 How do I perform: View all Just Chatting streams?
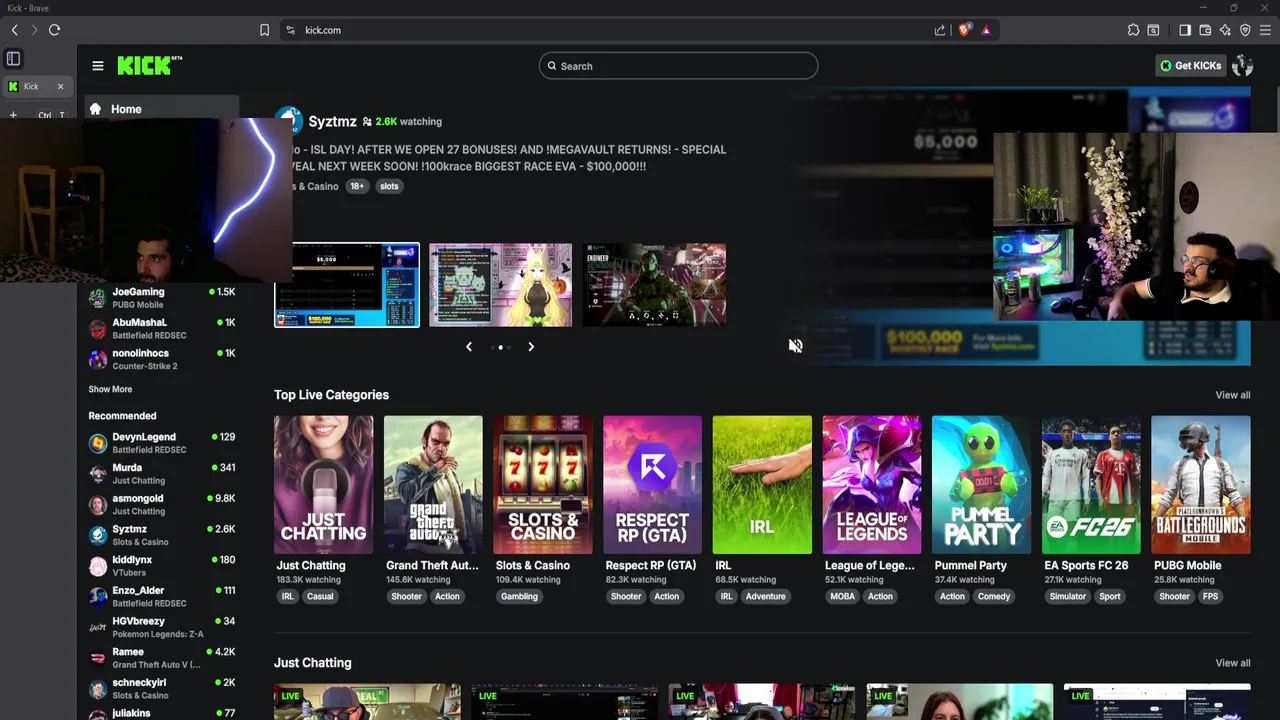1232,663
